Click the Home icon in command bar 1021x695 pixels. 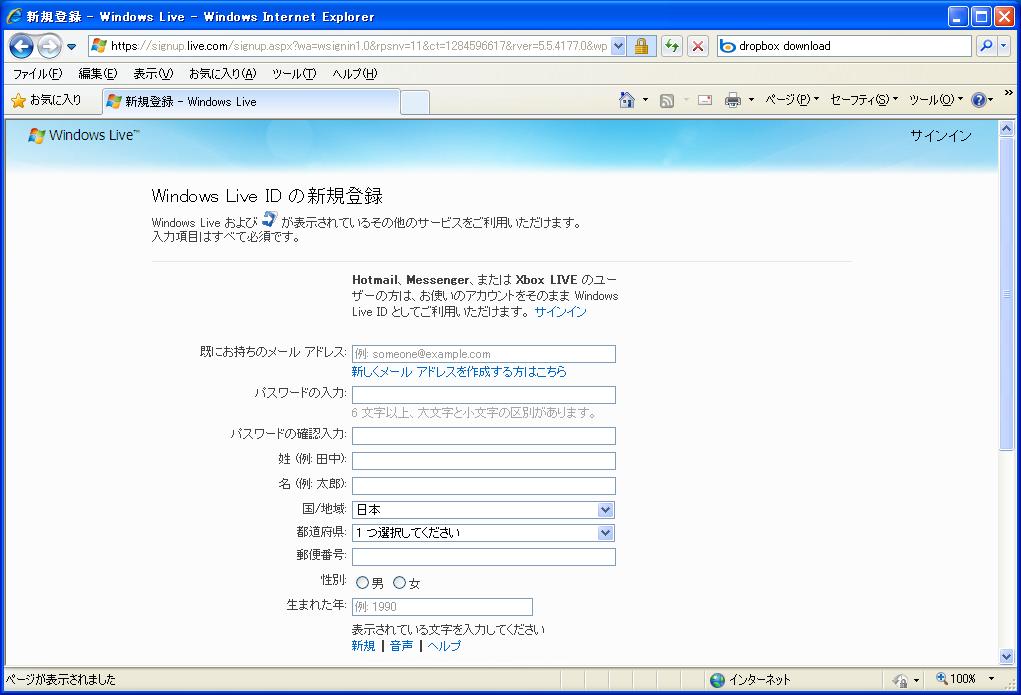point(627,100)
